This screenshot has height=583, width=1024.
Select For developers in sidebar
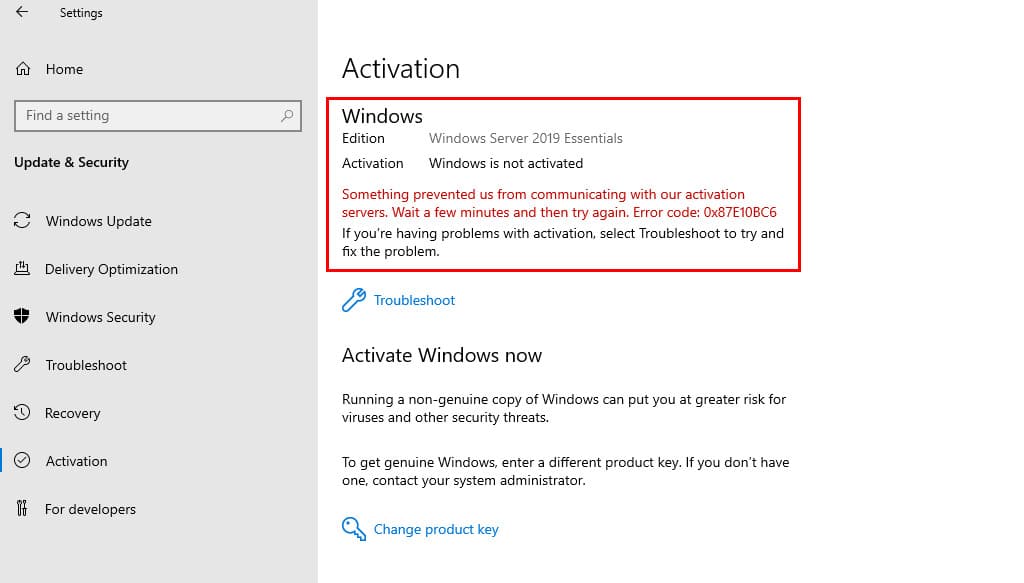90,509
